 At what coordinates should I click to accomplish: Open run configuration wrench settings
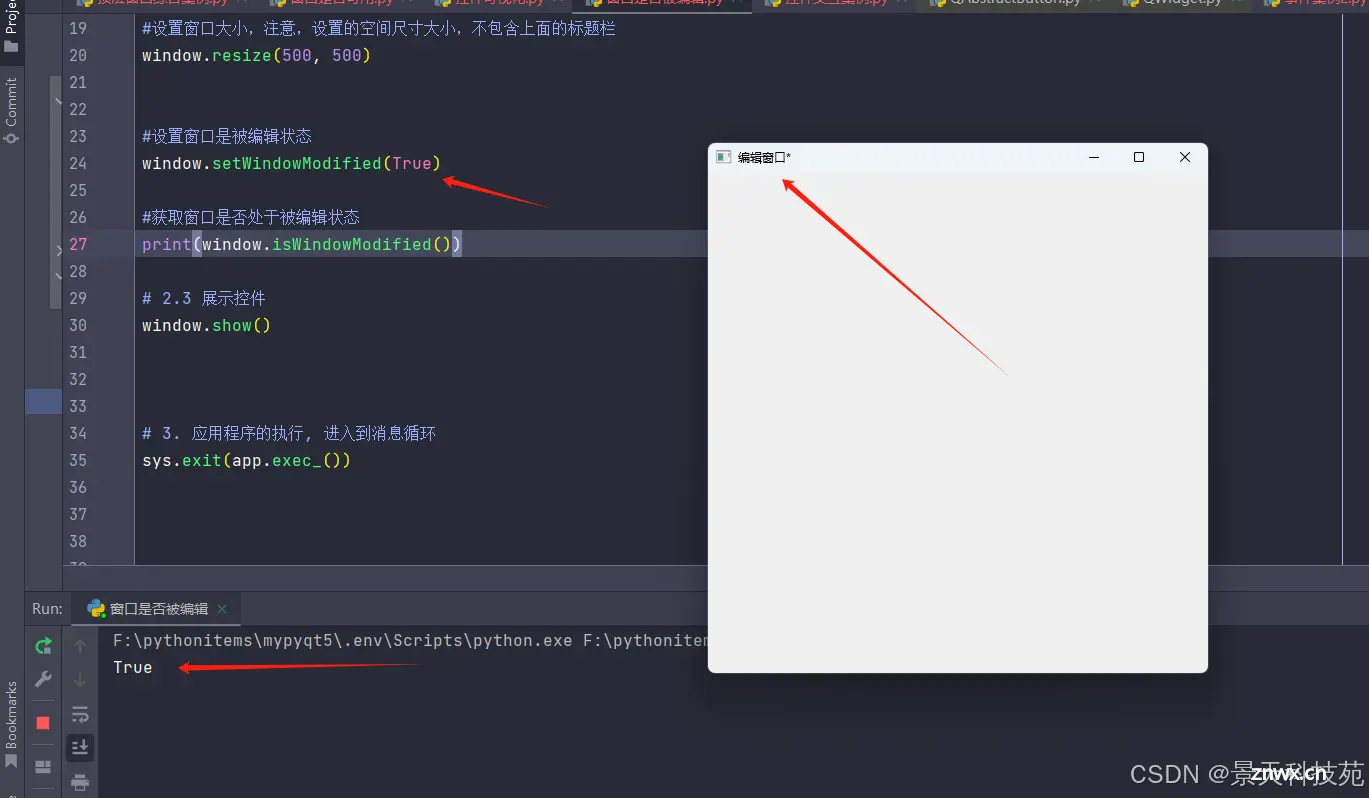(43, 679)
